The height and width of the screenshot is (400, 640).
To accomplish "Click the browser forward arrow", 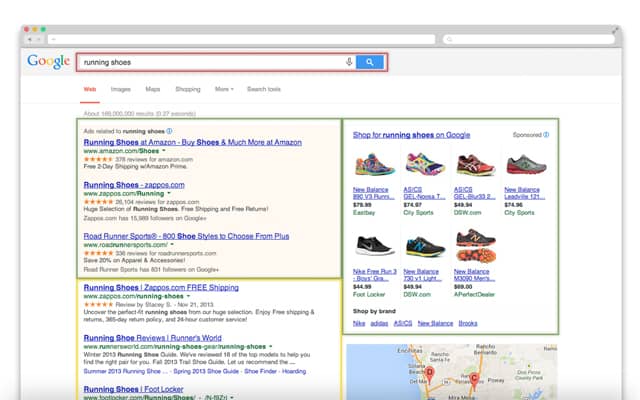I will (x=39, y=39).
